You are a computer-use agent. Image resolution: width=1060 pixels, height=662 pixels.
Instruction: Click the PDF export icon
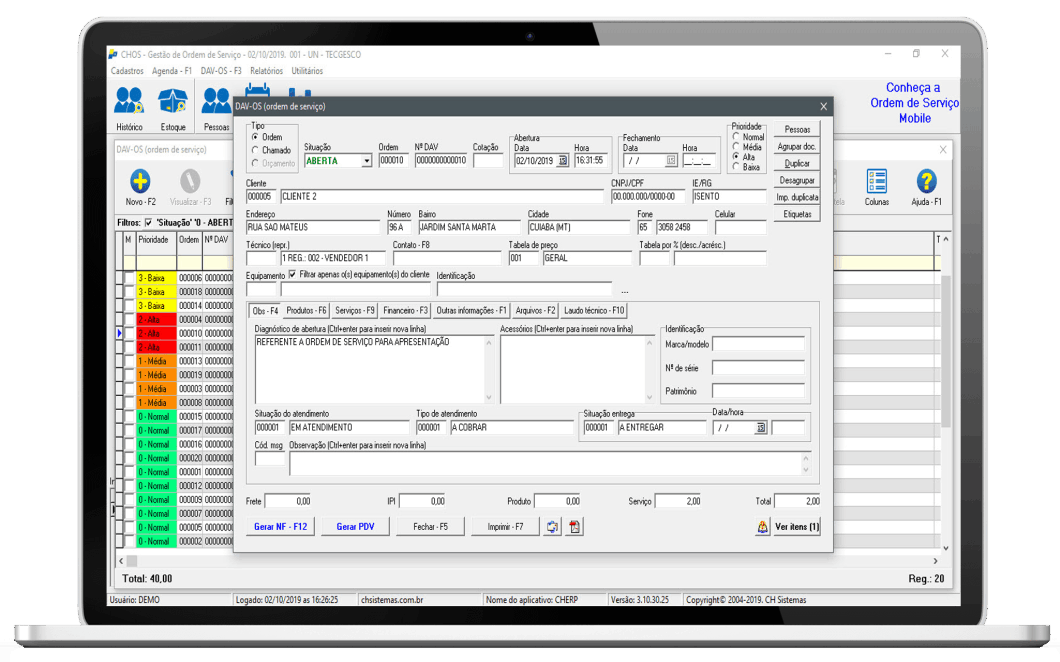click(575, 526)
